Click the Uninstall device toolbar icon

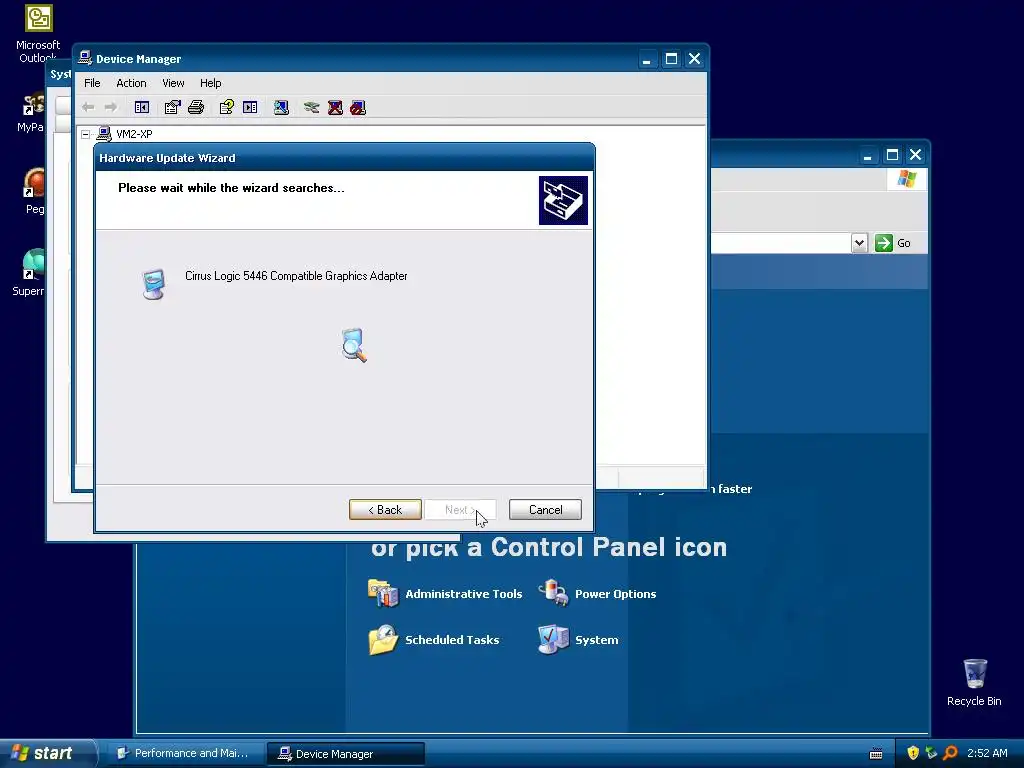coord(335,107)
